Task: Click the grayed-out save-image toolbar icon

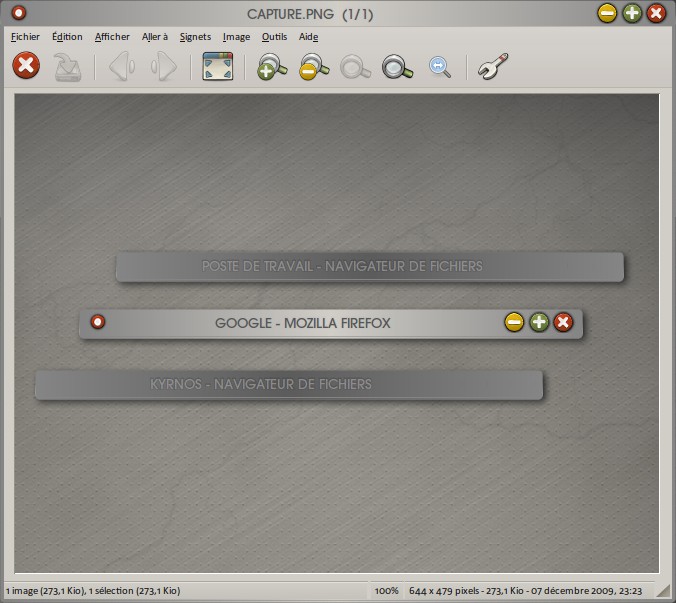Action: click(68, 67)
